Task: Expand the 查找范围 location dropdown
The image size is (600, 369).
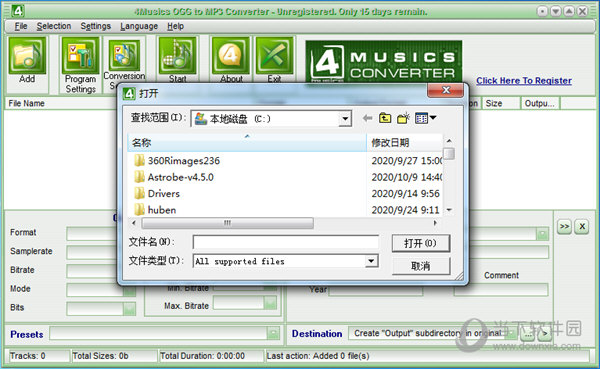Action: [x=345, y=119]
